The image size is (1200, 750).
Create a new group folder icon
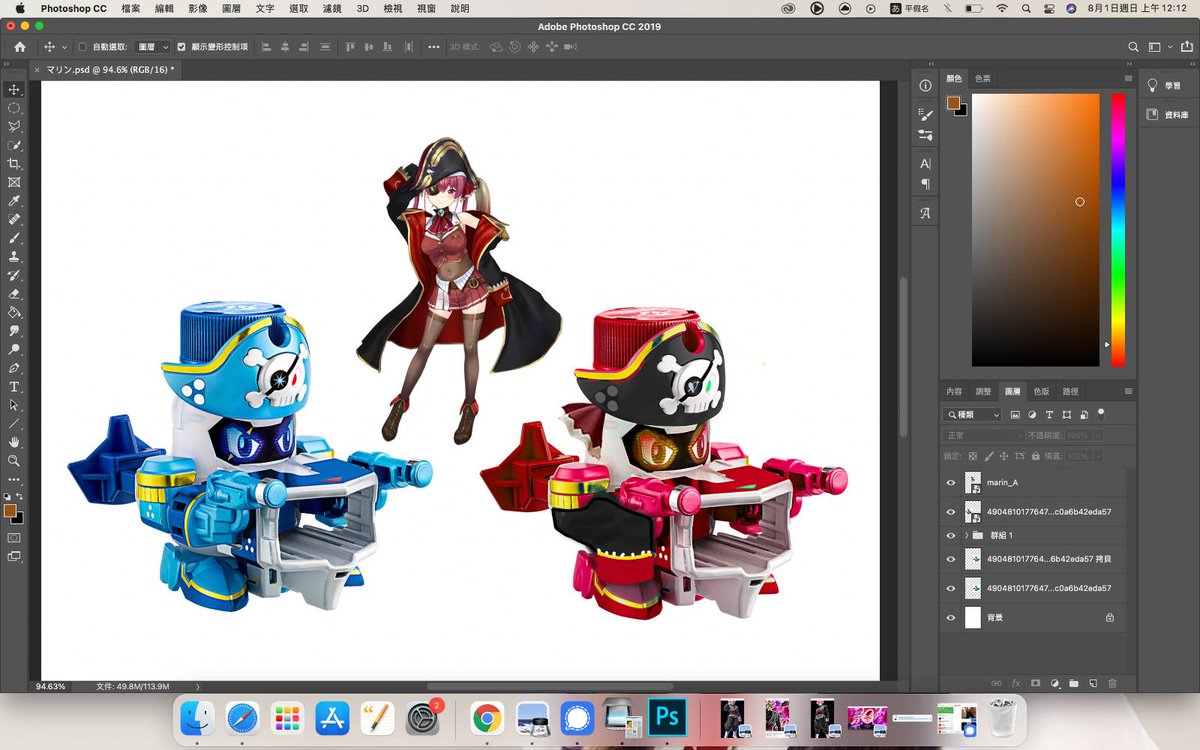[x=1073, y=683]
